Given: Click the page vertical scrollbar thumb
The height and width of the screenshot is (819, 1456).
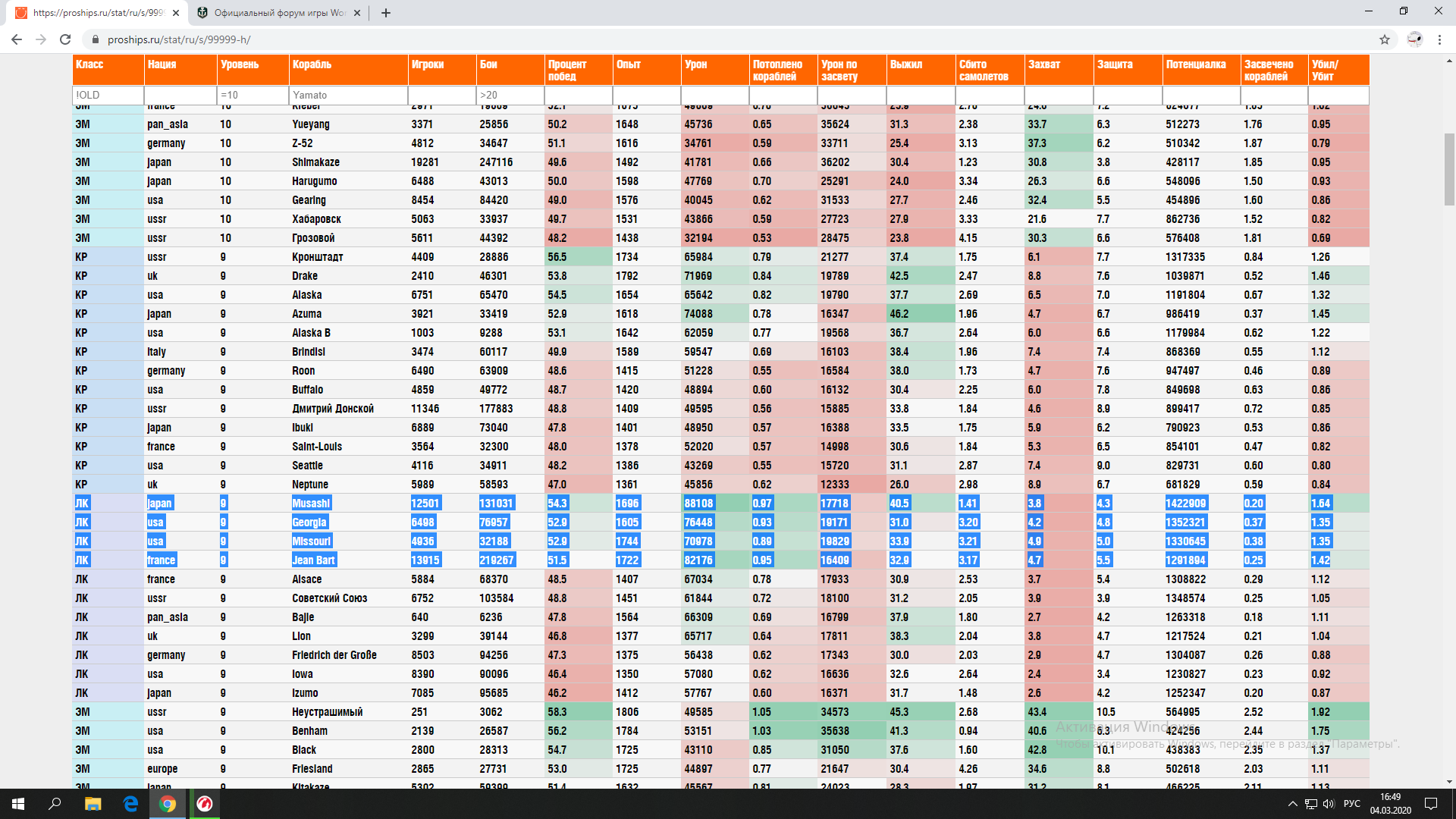Looking at the screenshot, I should point(1449,168).
